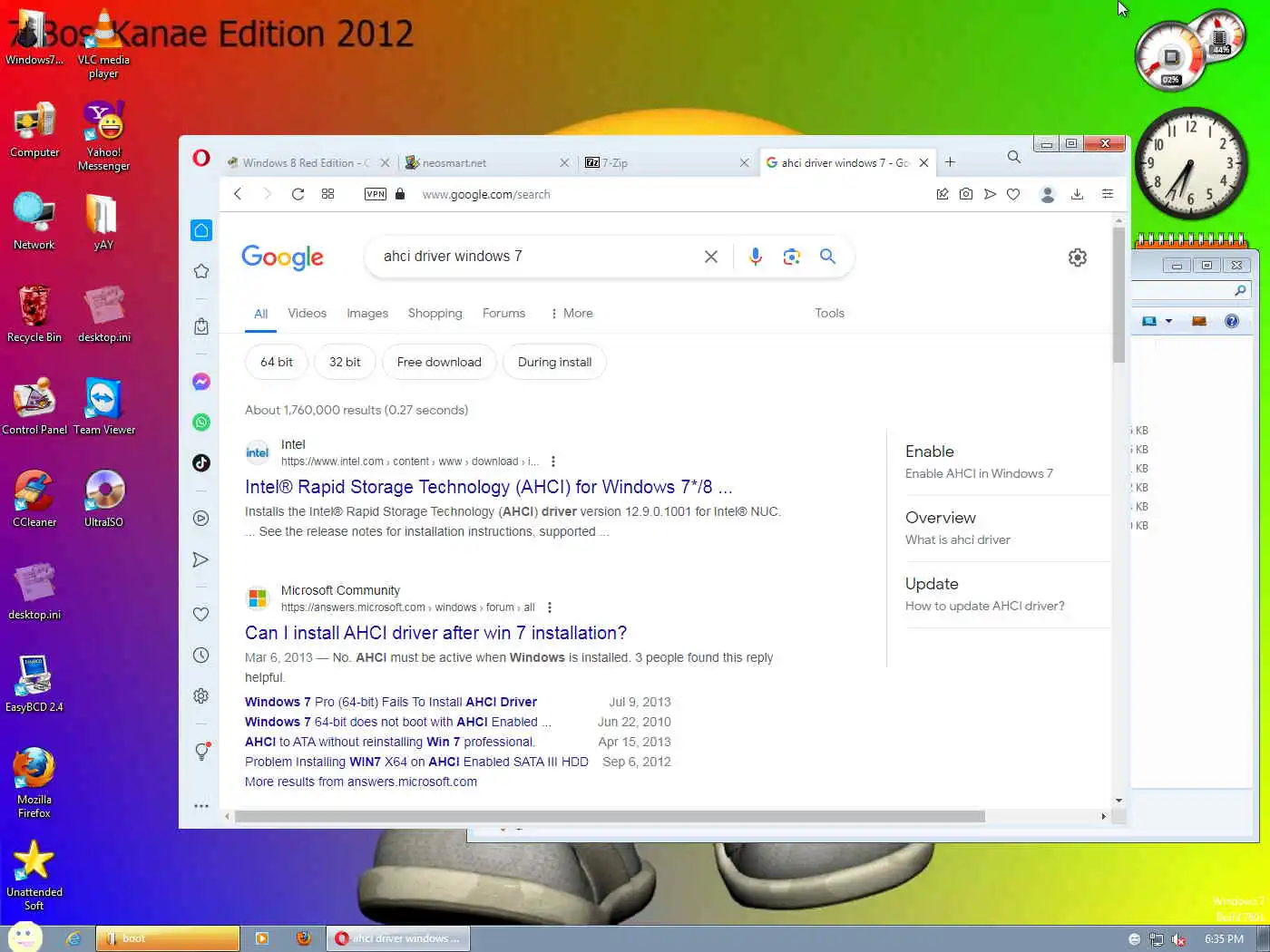Open Google quick settings gear
This screenshot has height=952, width=1270.
(1078, 257)
